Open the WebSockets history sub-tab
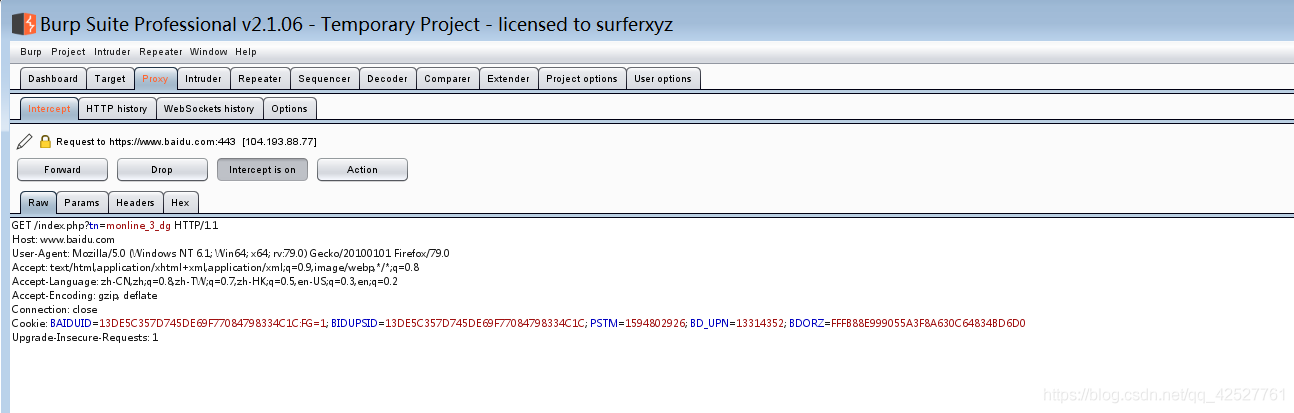The image size is (1294, 413). click(209, 109)
